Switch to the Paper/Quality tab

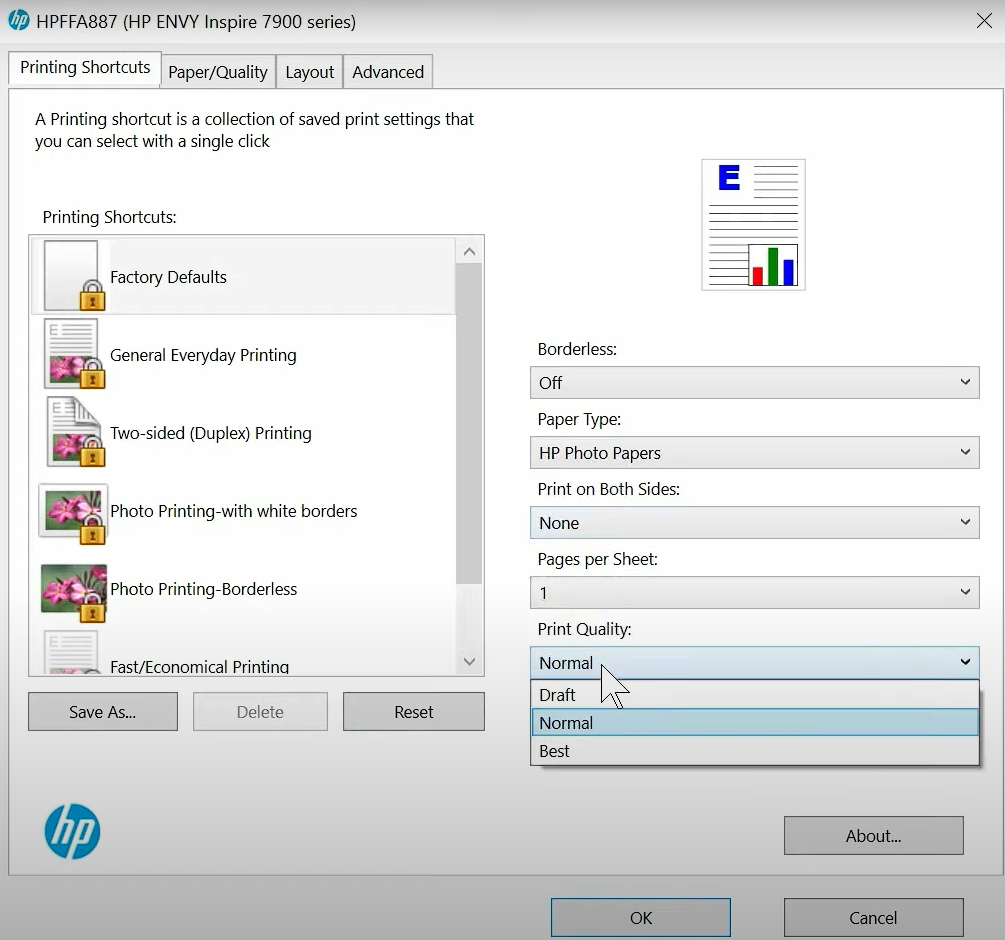pyautogui.click(x=218, y=72)
